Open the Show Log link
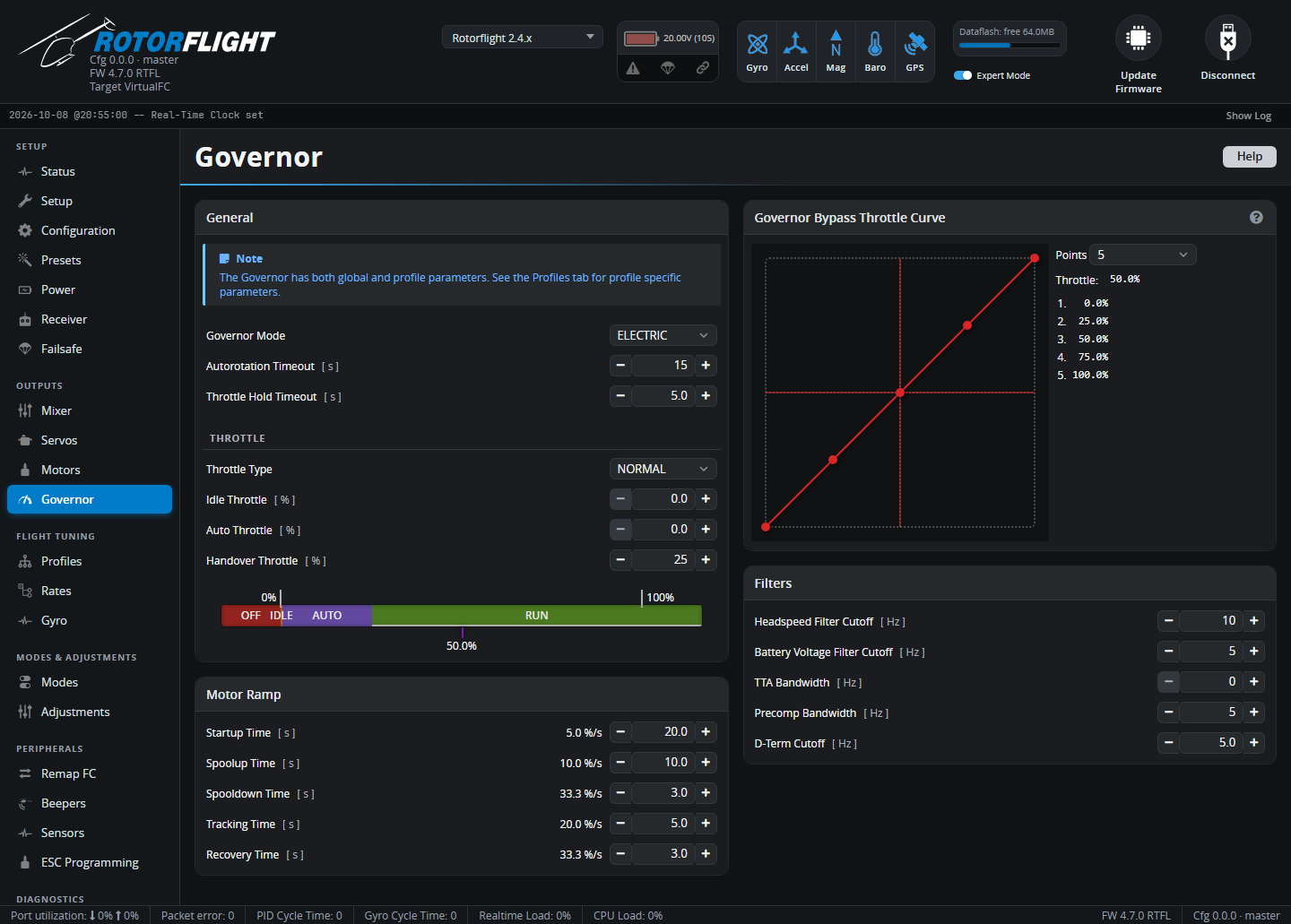This screenshot has width=1291, height=924. pos(1249,116)
